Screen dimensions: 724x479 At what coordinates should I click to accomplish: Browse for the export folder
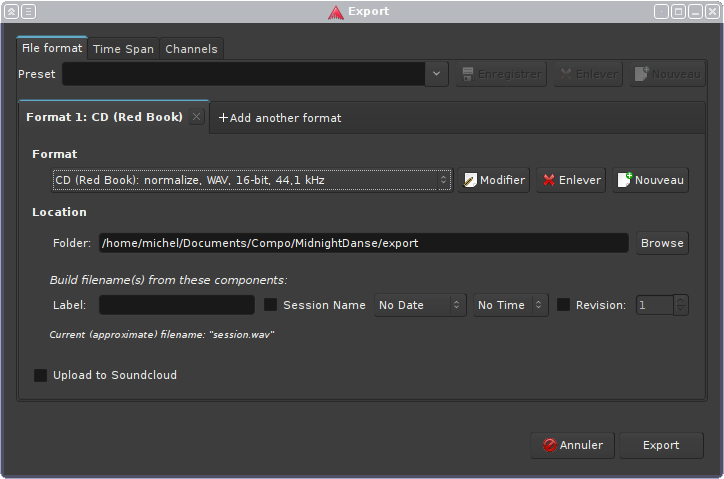click(x=662, y=243)
